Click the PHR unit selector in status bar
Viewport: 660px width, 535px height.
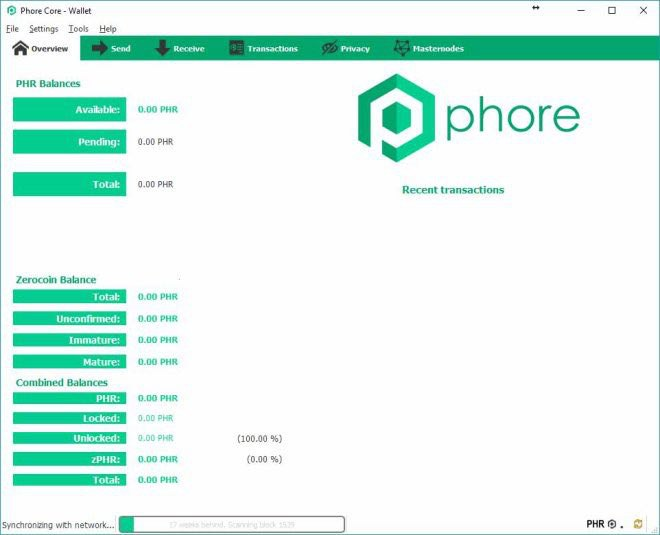595,524
